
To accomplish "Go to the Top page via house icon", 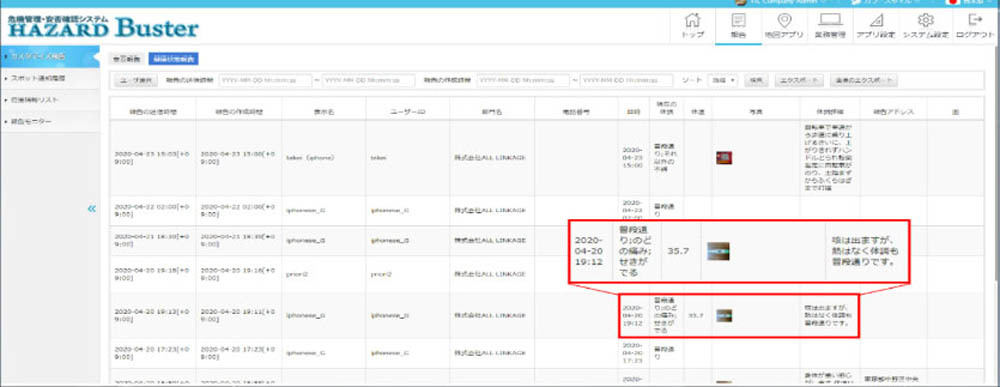I will (693, 26).
